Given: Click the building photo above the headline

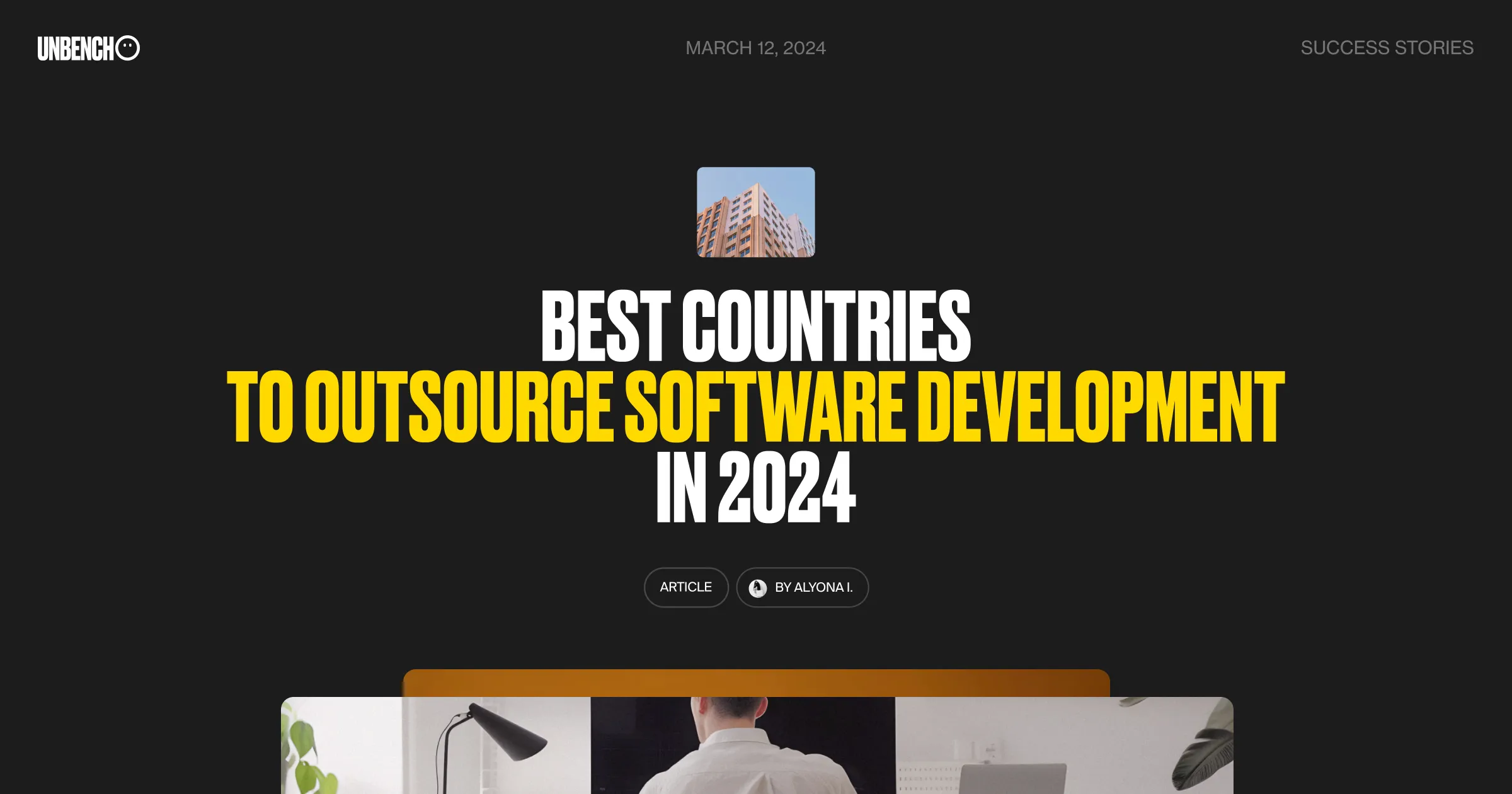Looking at the screenshot, I should click(x=756, y=212).
